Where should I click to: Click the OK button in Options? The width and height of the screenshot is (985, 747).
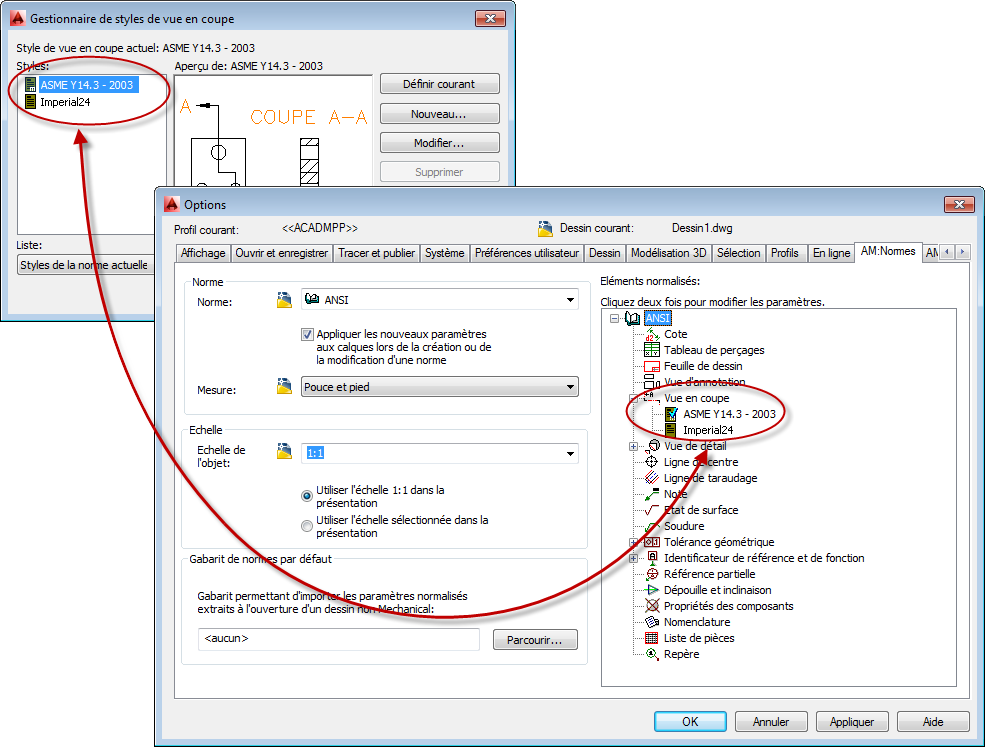(690, 722)
